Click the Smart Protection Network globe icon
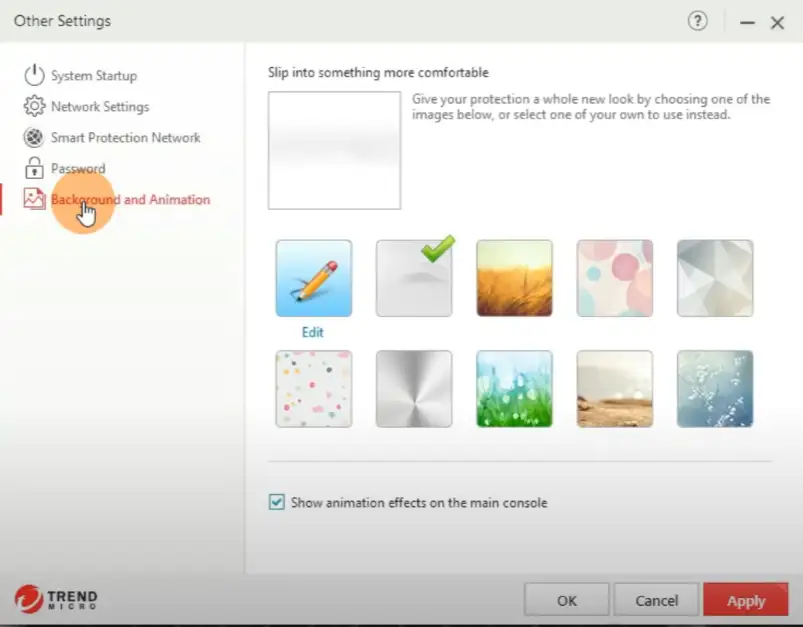This screenshot has height=627, width=803. [35, 138]
